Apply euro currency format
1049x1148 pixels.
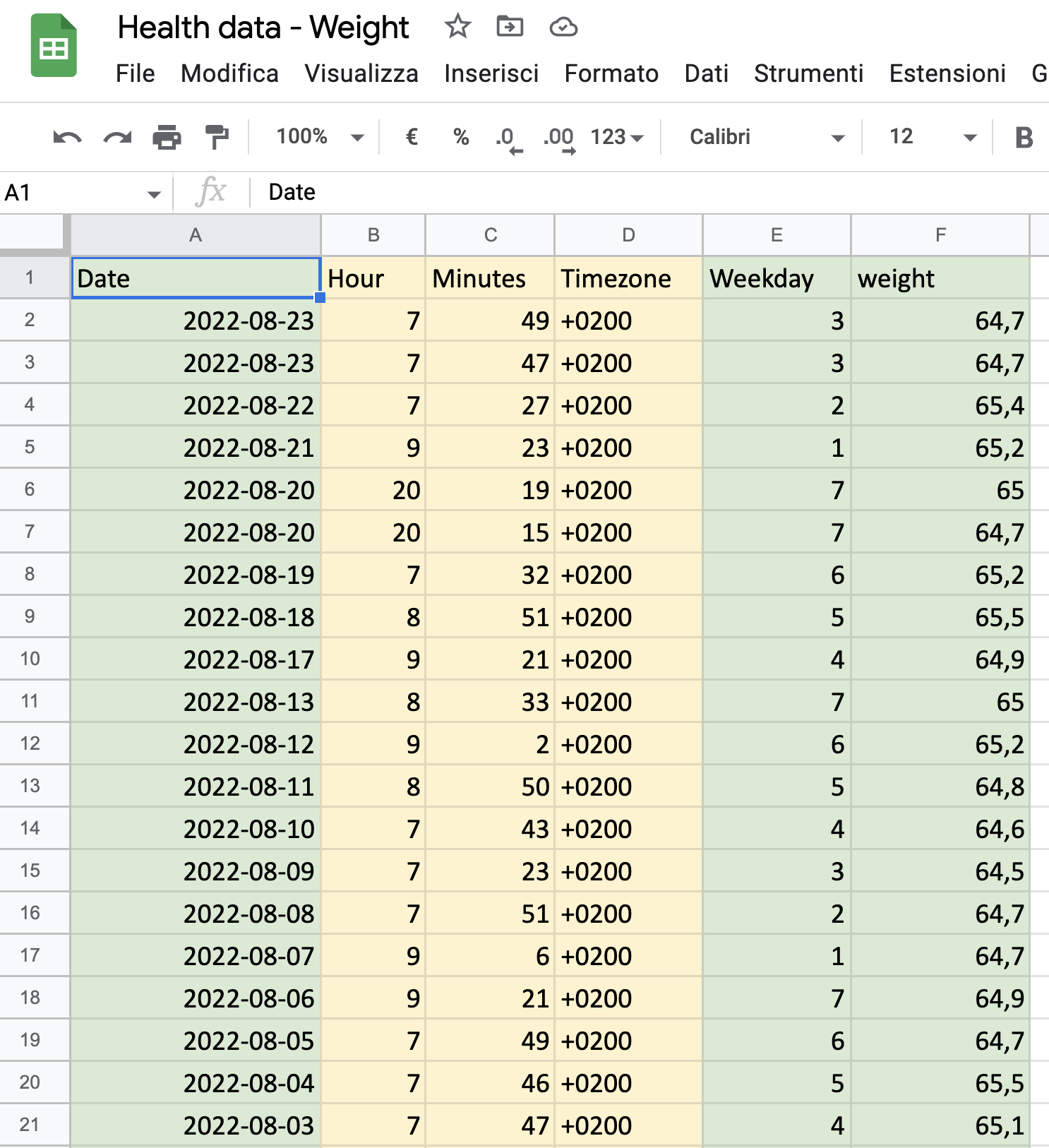coord(412,136)
